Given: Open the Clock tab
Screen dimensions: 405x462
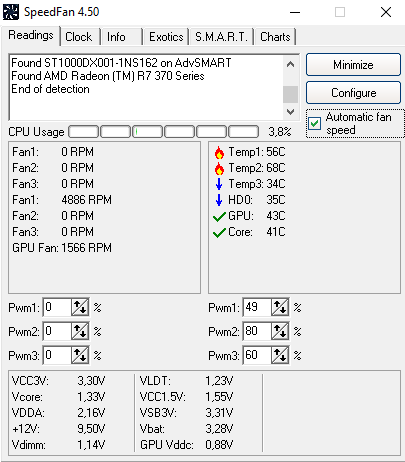Looking at the screenshot, I should 79,37.
